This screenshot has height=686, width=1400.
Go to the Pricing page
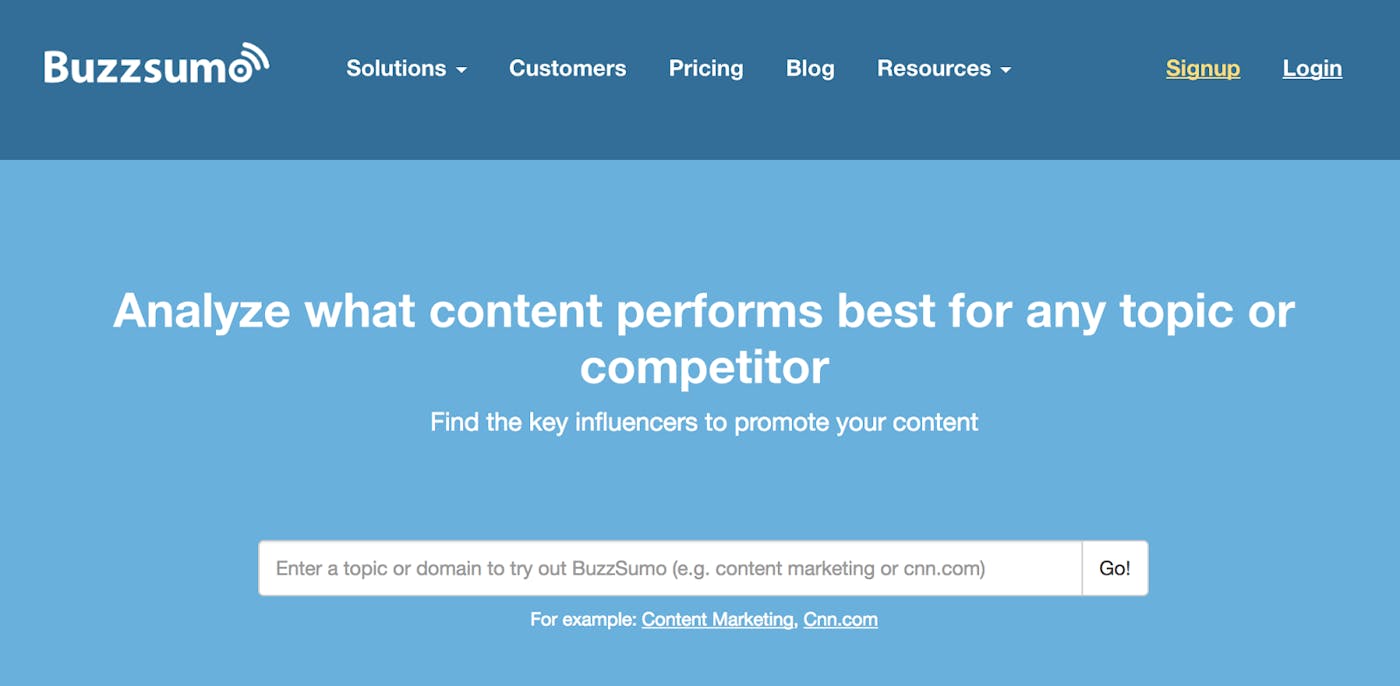point(706,68)
